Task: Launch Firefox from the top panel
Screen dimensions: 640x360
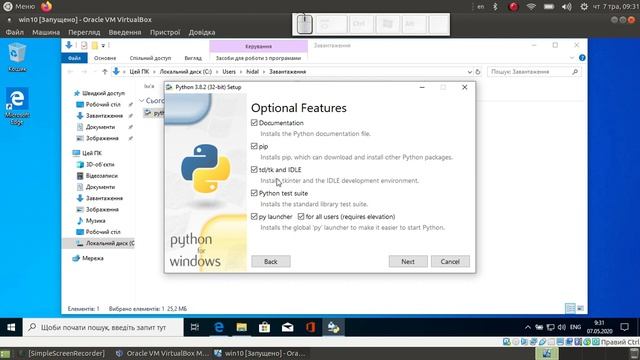Action: [x=47, y=7]
